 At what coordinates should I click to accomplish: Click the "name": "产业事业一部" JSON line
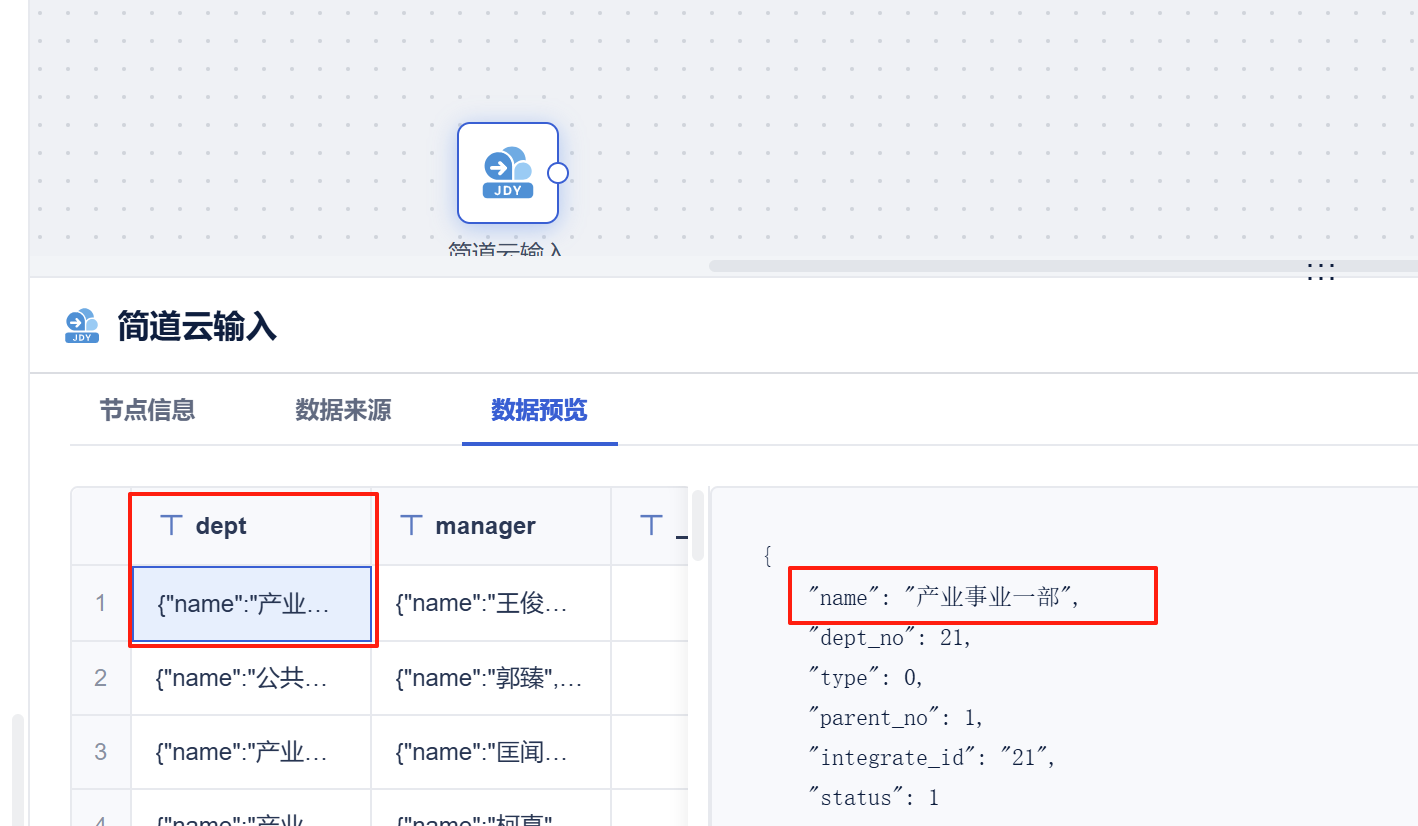(x=945, y=598)
